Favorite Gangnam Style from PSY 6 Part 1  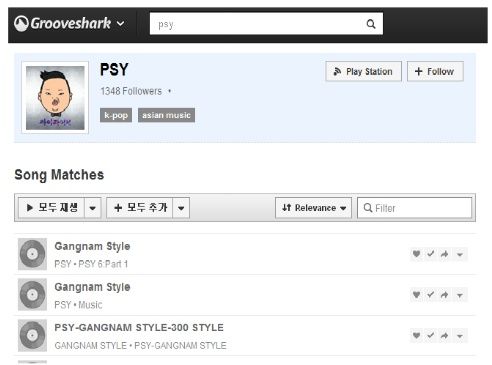pos(416,254)
